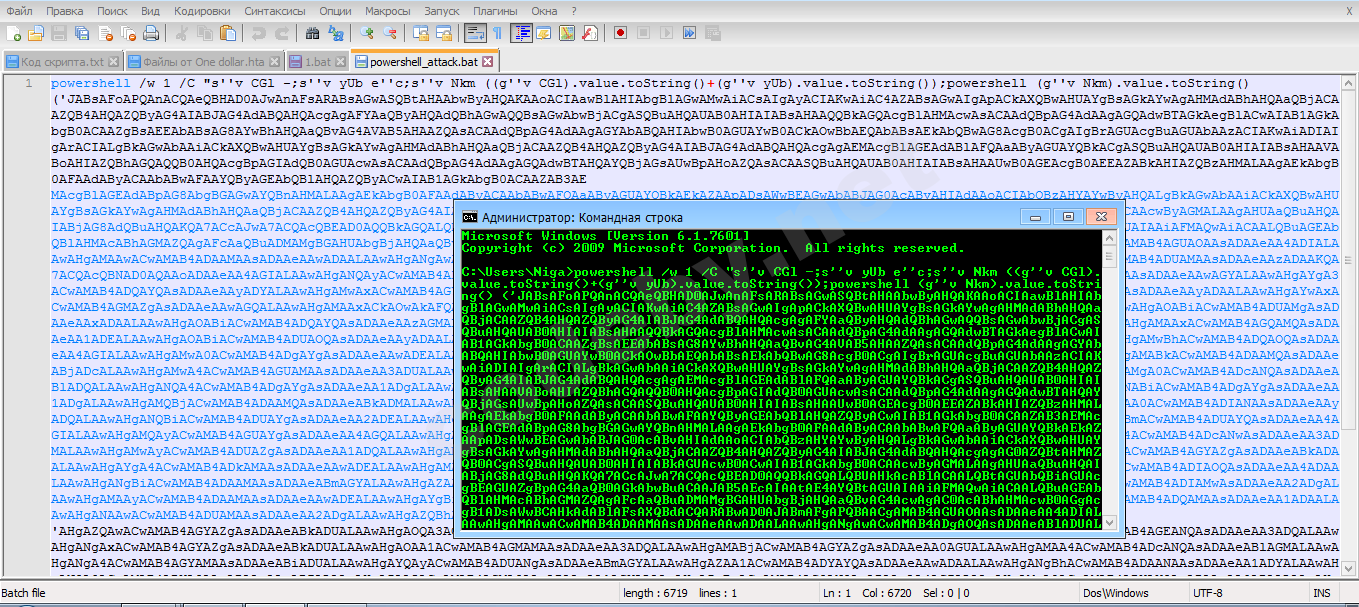The width and height of the screenshot is (1359, 607).
Task: Open the Document Map icon
Action: (x=567, y=33)
